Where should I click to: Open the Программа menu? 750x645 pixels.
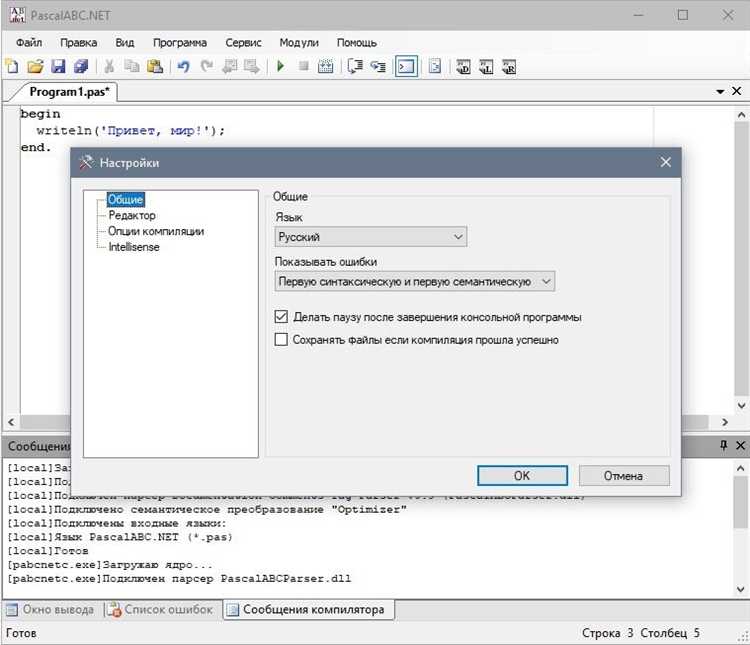(x=180, y=43)
